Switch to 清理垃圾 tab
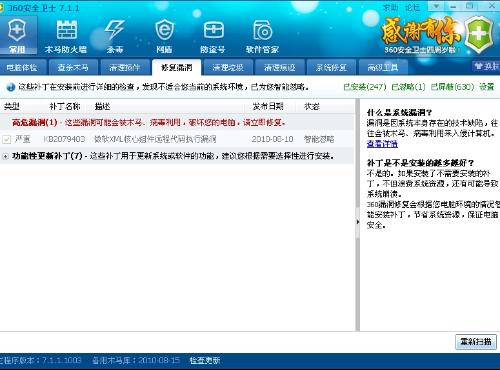The image size is (500, 370). click(x=228, y=68)
